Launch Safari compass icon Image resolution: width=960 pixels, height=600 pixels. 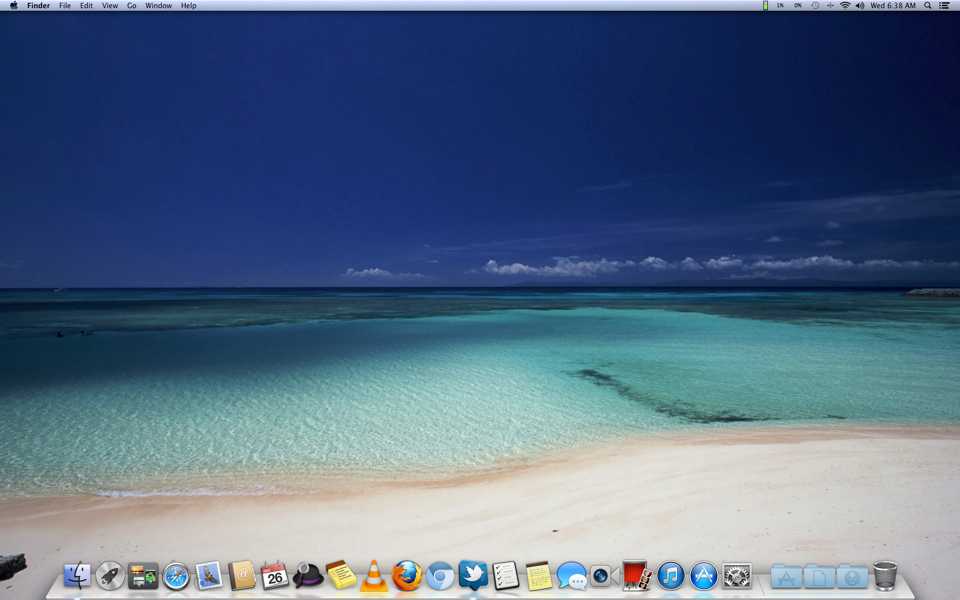(176, 576)
